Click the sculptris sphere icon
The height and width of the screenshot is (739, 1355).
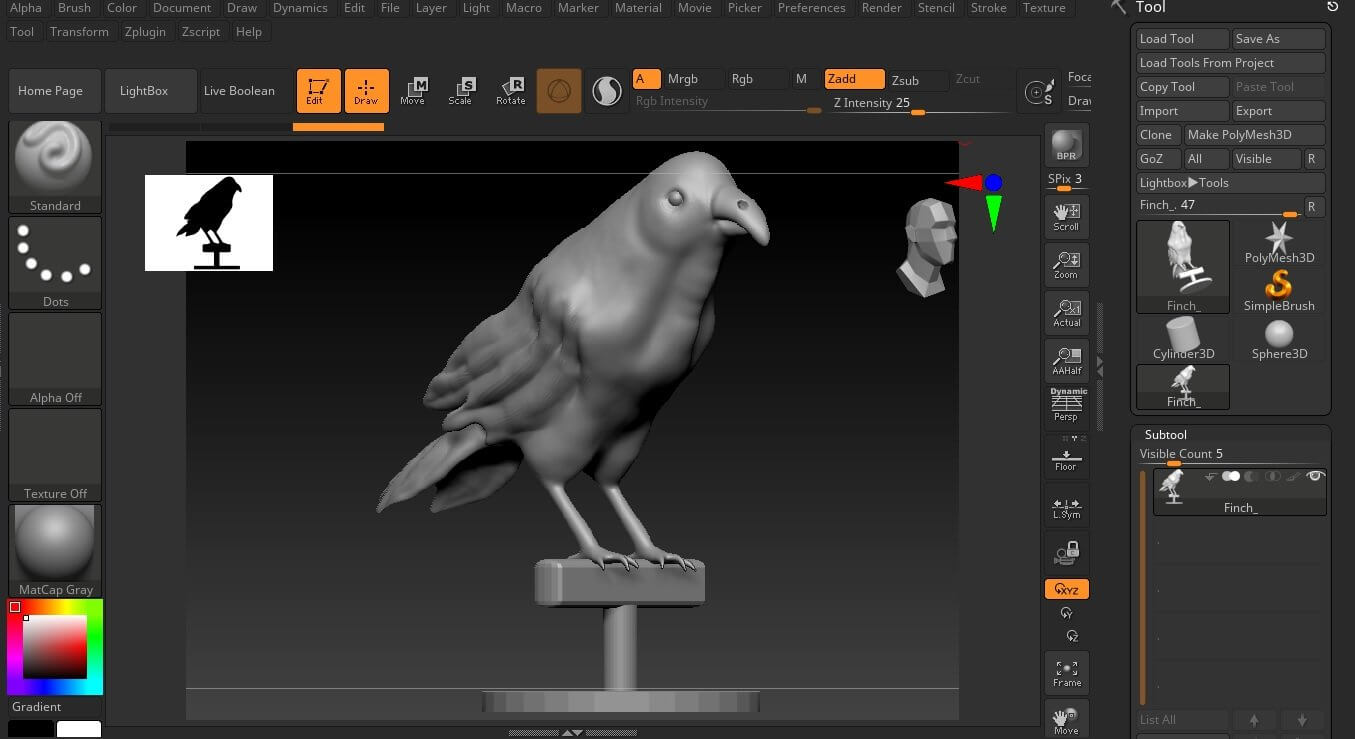click(x=559, y=91)
